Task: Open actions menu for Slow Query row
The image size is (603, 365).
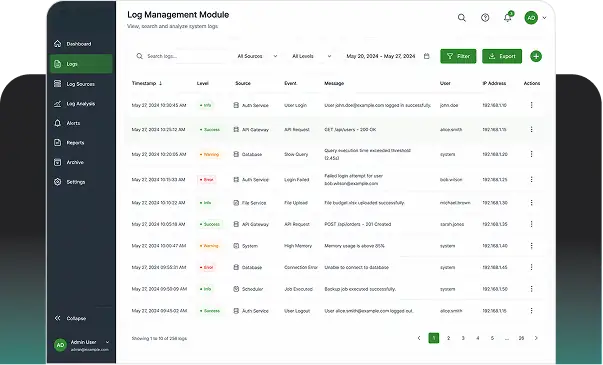Action: 531,154
